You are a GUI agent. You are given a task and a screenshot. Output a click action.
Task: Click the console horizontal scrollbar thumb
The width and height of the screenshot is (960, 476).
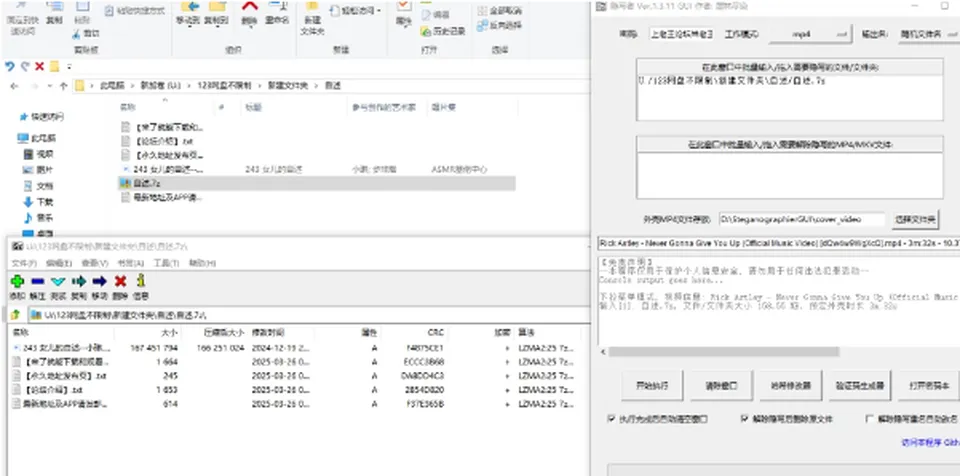point(723,352)
